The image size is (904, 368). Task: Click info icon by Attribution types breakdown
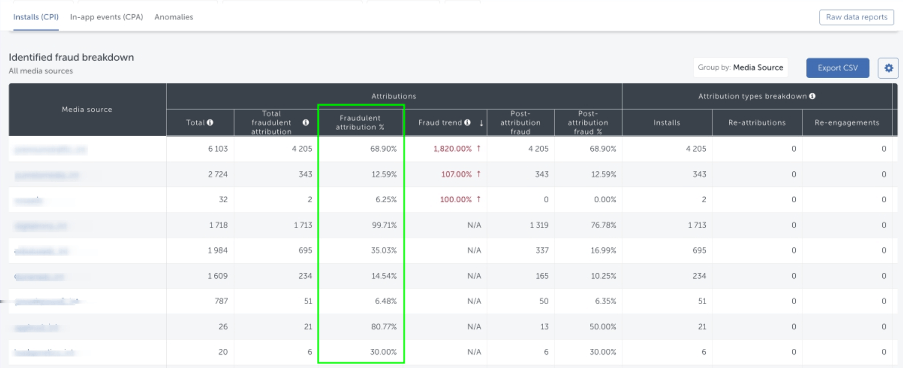812,96
